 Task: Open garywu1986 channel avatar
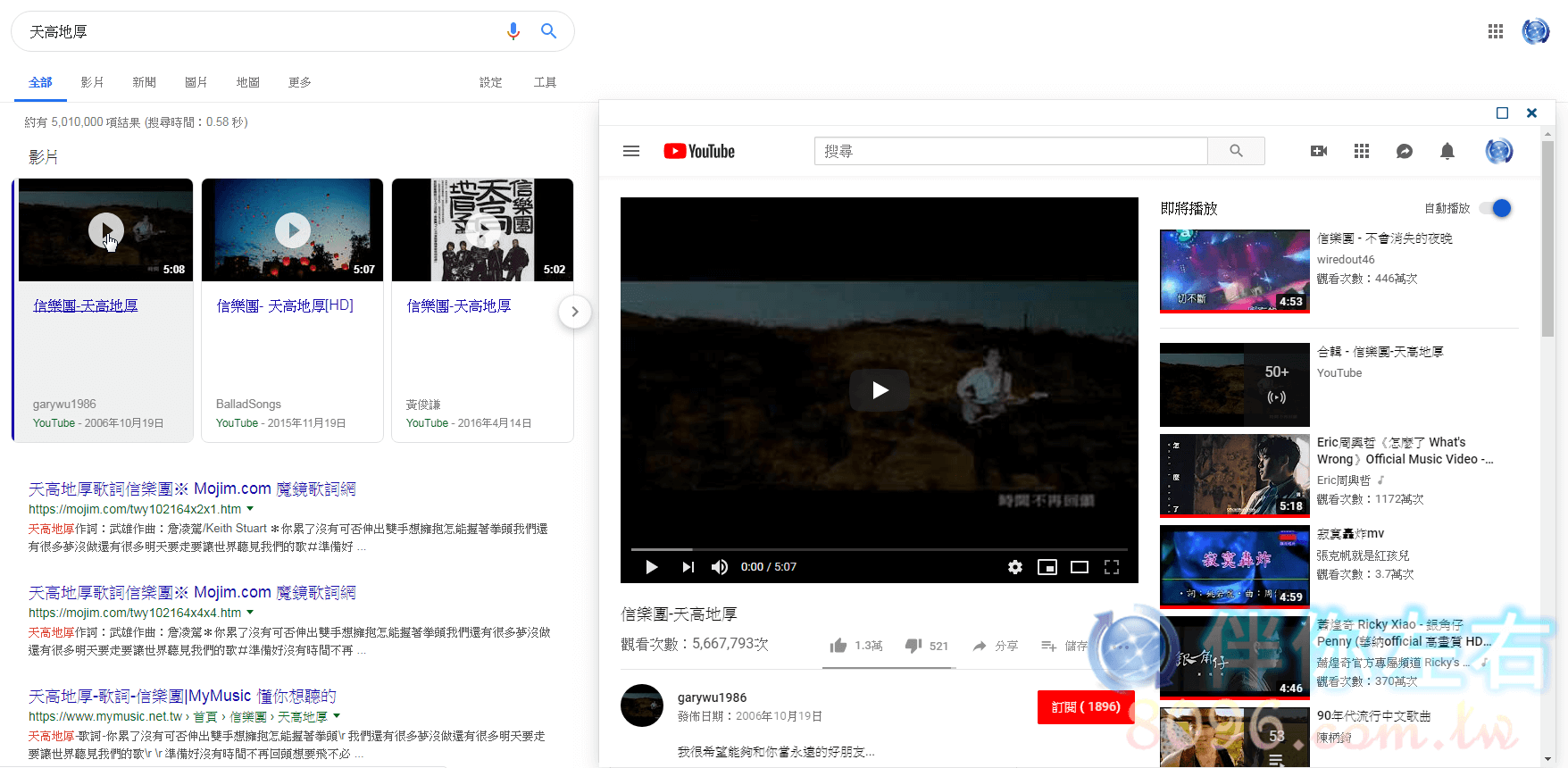(642, 705)
